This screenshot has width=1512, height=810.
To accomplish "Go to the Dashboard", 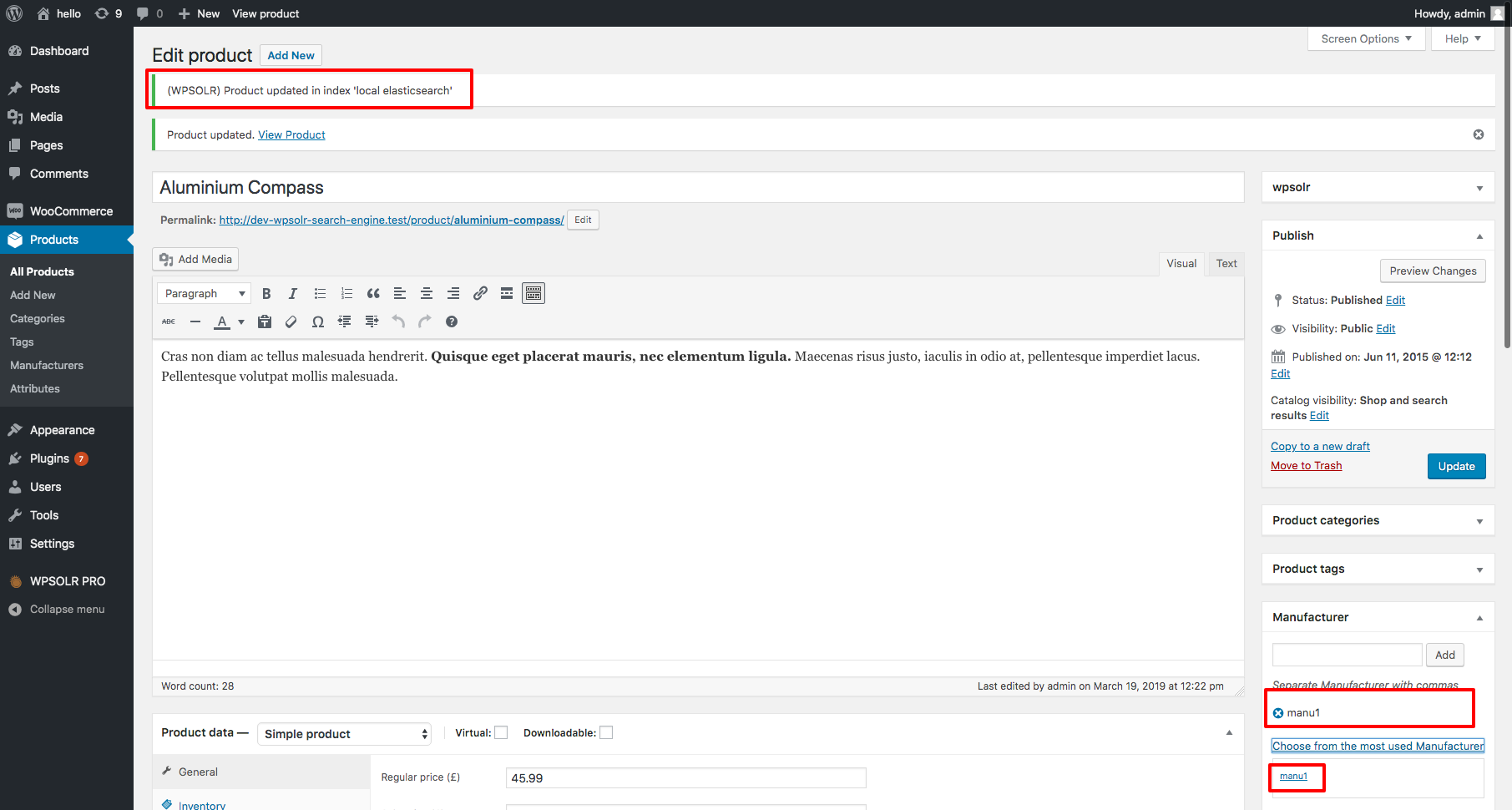I will tap(67, 51).
